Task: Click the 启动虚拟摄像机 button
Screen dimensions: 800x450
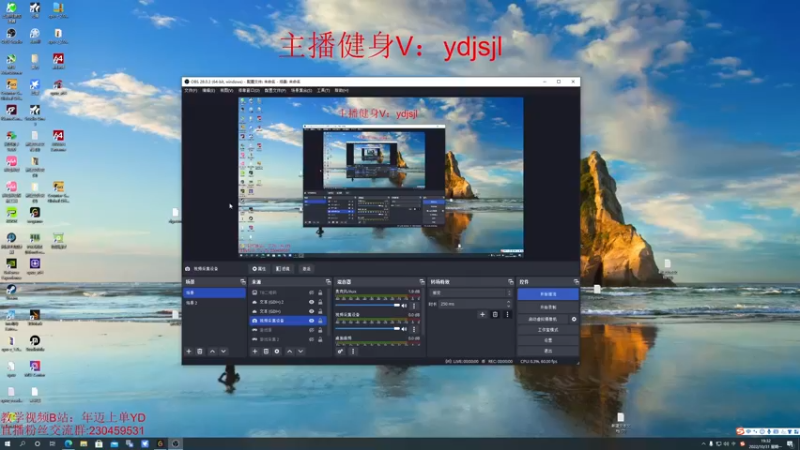Action: (x=543, y=319)
